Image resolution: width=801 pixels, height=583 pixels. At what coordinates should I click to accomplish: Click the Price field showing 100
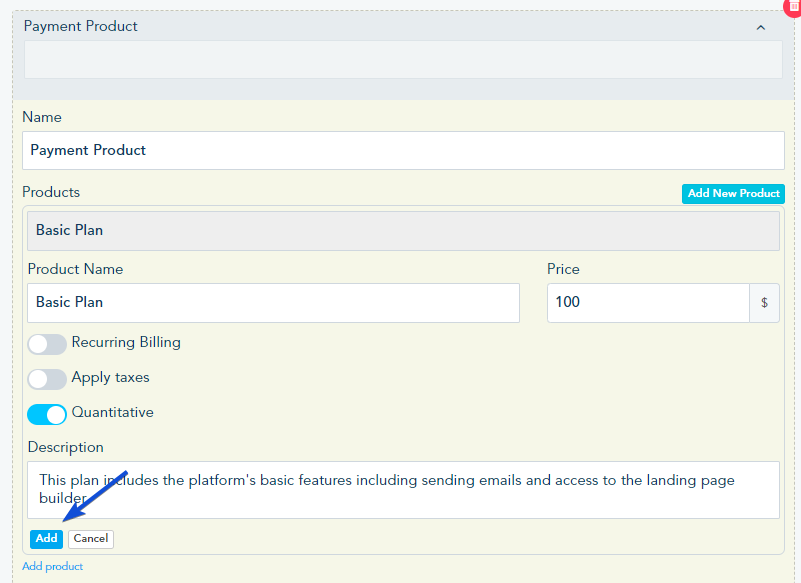click(x=648, y=303)
